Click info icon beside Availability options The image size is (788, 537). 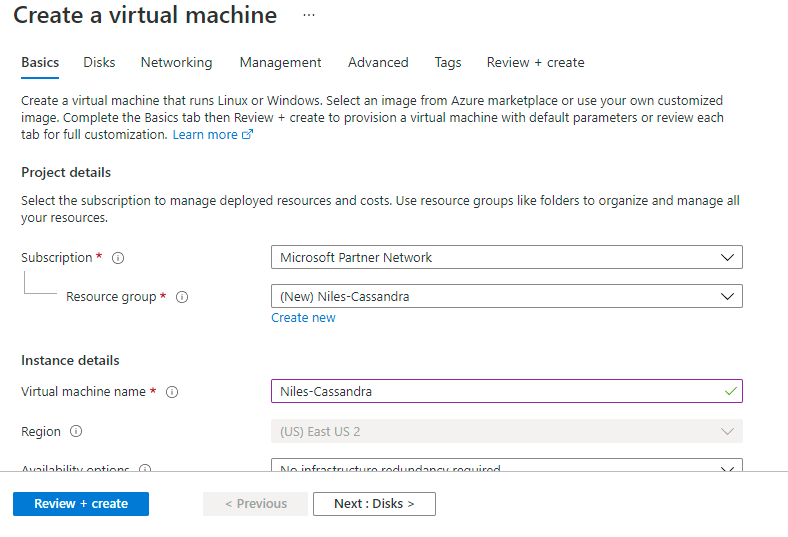pyautogui.click(x=145, y=468)
